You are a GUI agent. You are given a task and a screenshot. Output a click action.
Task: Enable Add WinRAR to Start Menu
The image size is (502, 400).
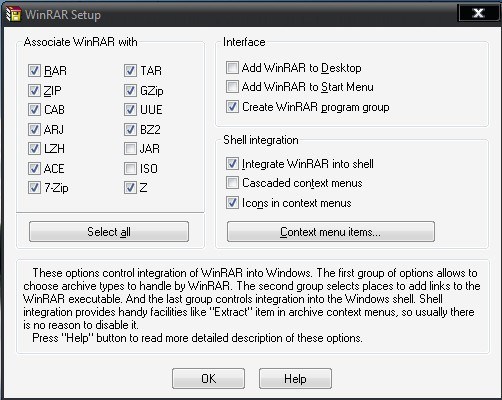(x=232, y=87)
